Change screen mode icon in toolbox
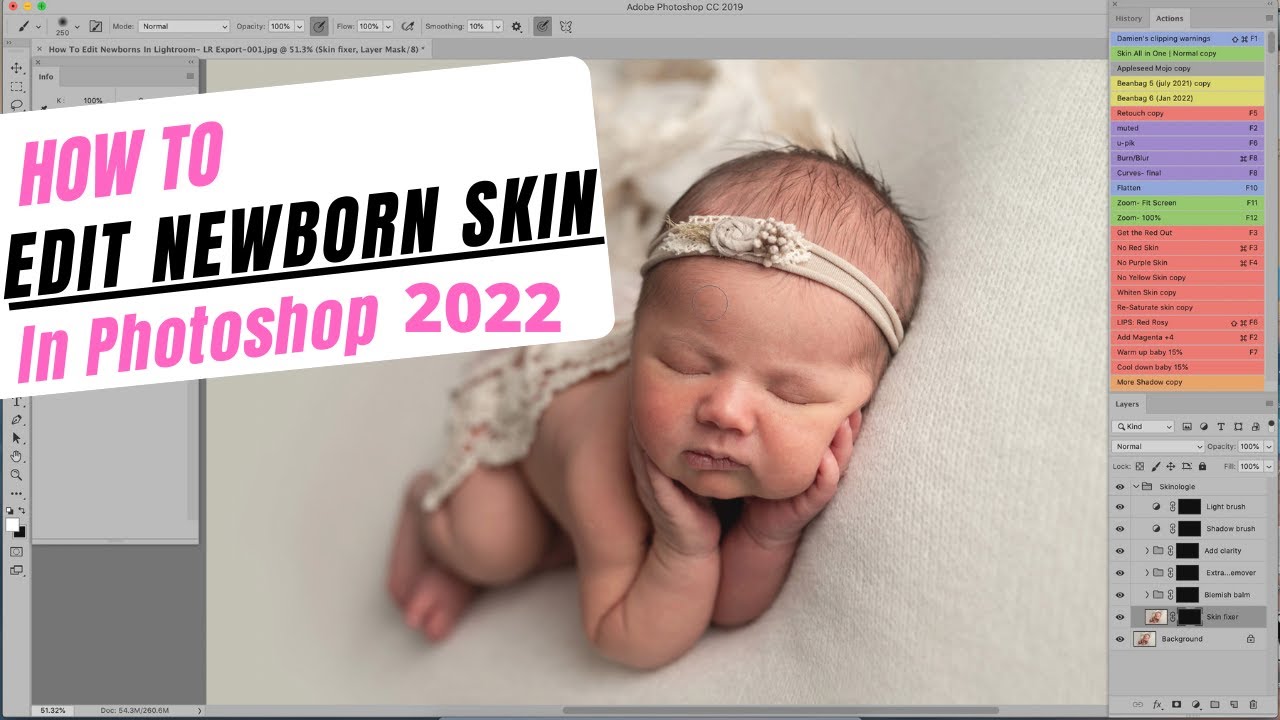The image size is (1280, 720). coord(16,570)
